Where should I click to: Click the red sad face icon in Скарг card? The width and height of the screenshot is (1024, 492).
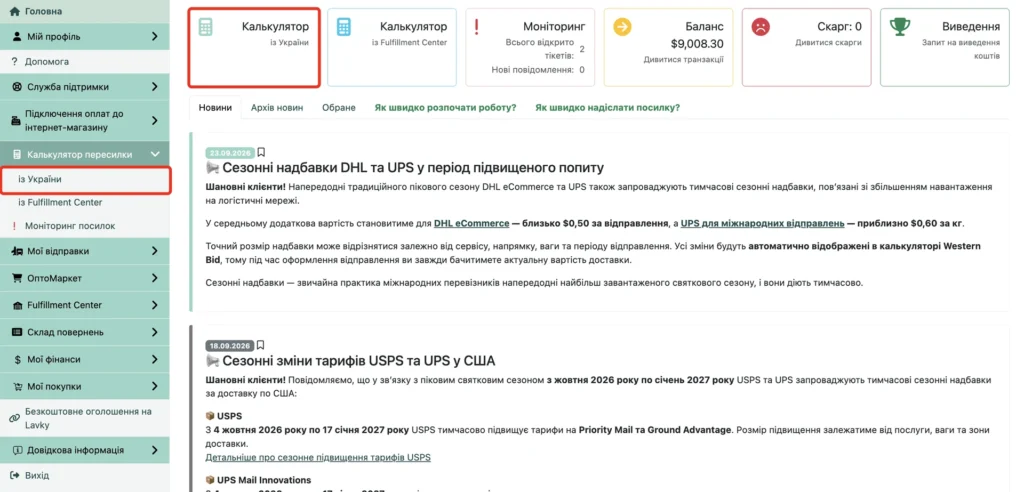tap(761, 27)
